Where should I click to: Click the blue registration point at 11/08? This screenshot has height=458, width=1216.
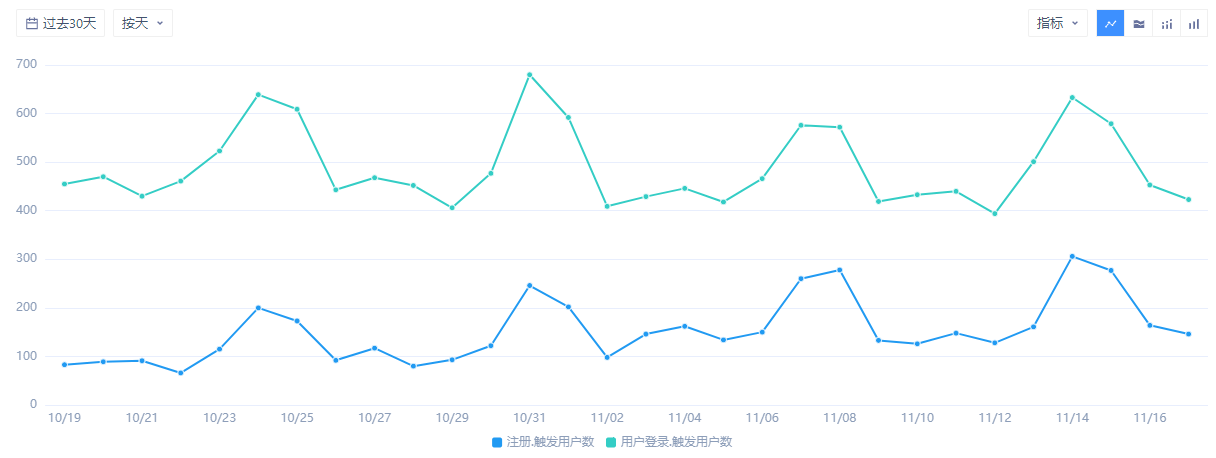[x=839, y=270]
